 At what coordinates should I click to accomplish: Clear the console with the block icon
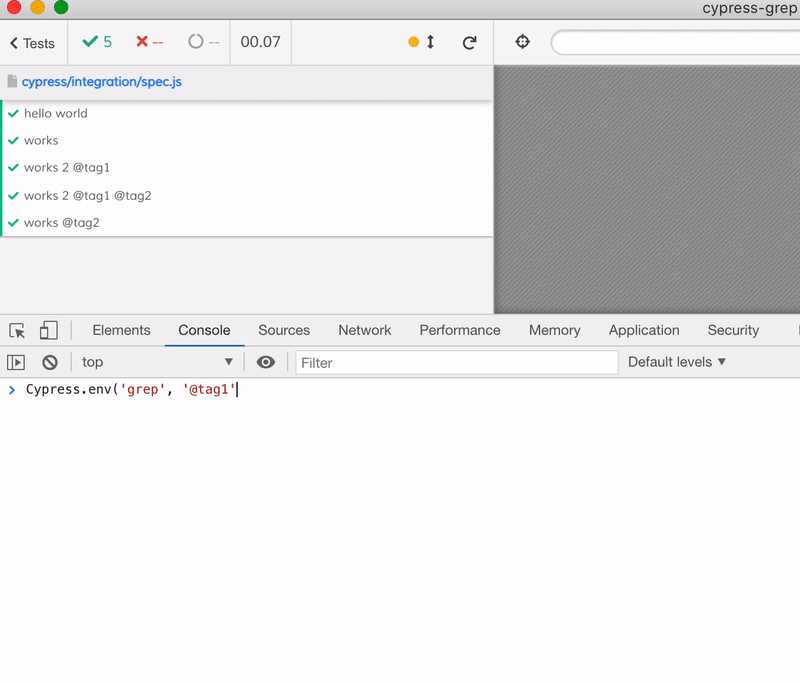(50, 362)
